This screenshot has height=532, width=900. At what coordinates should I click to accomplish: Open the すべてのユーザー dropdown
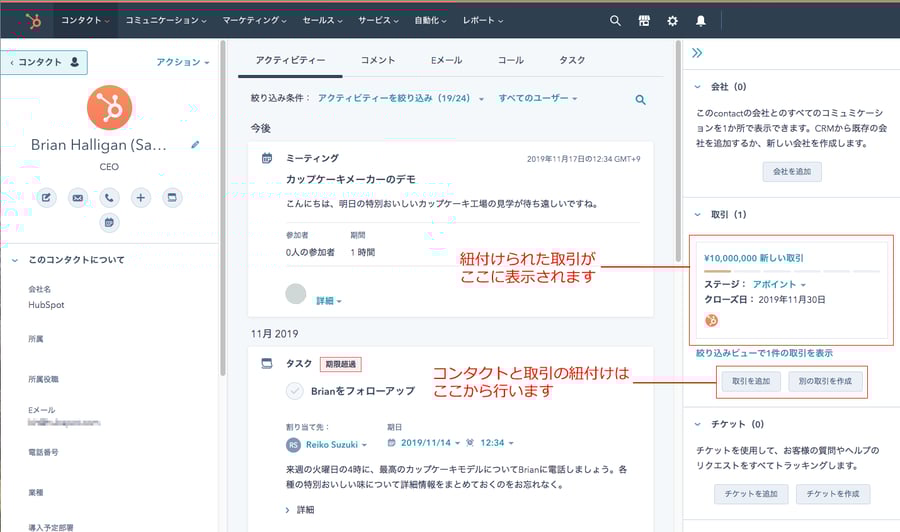(x=538, y=98)
